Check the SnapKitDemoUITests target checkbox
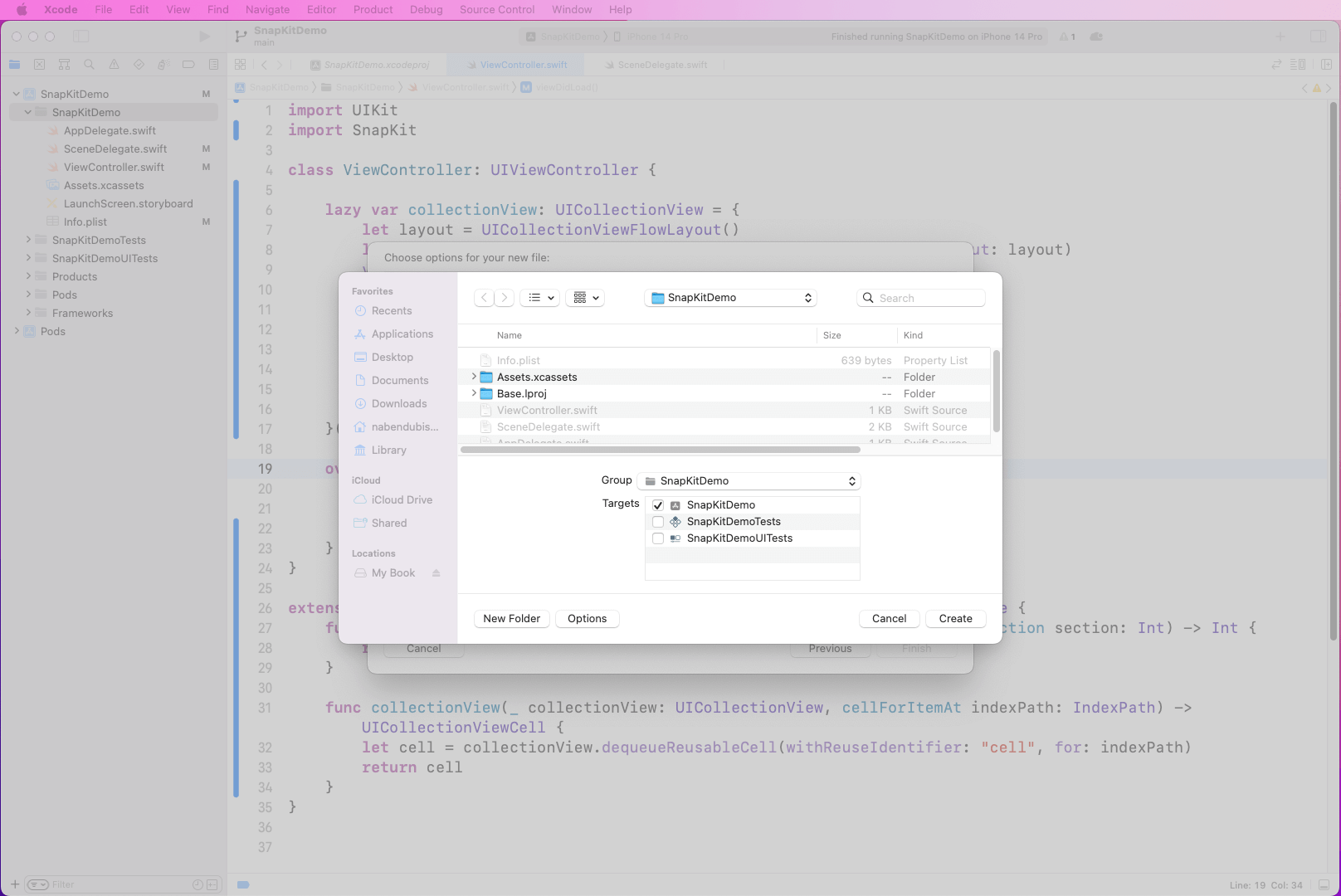Image resolution: width=1341 pixels, height=896 pixels. (x=658, y=538)
